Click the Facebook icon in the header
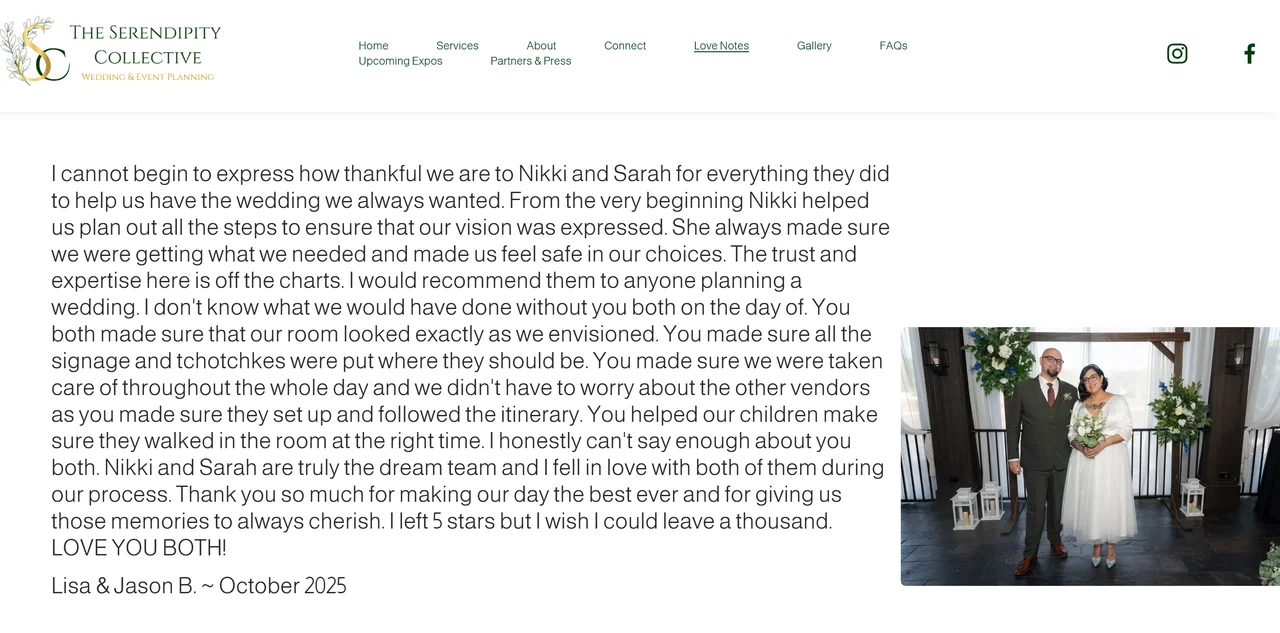This screenshot has width=1280, height=633. click(1248, 53)
